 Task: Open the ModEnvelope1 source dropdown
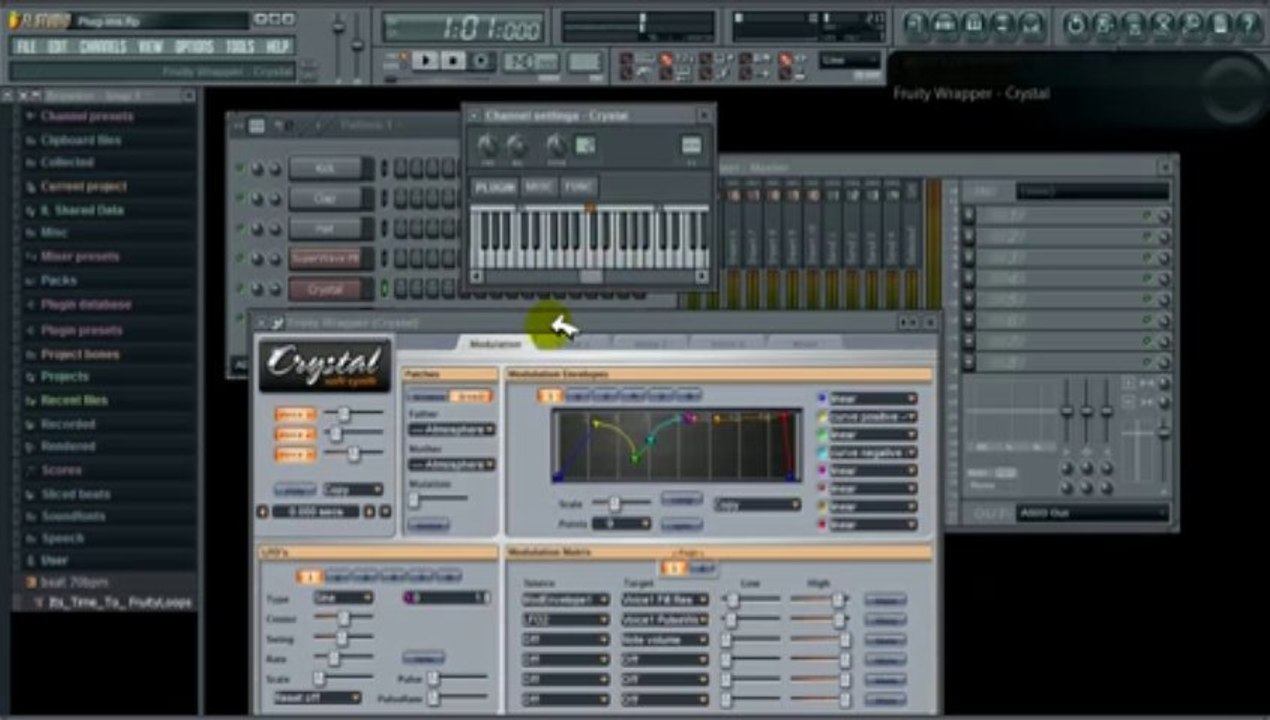pos(566,599)
